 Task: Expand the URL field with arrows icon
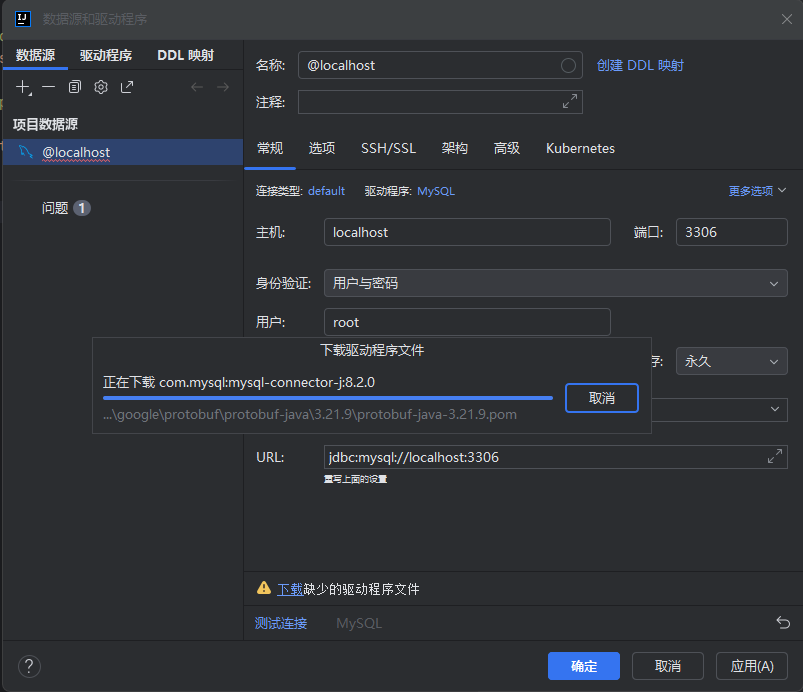click(774, 457)
